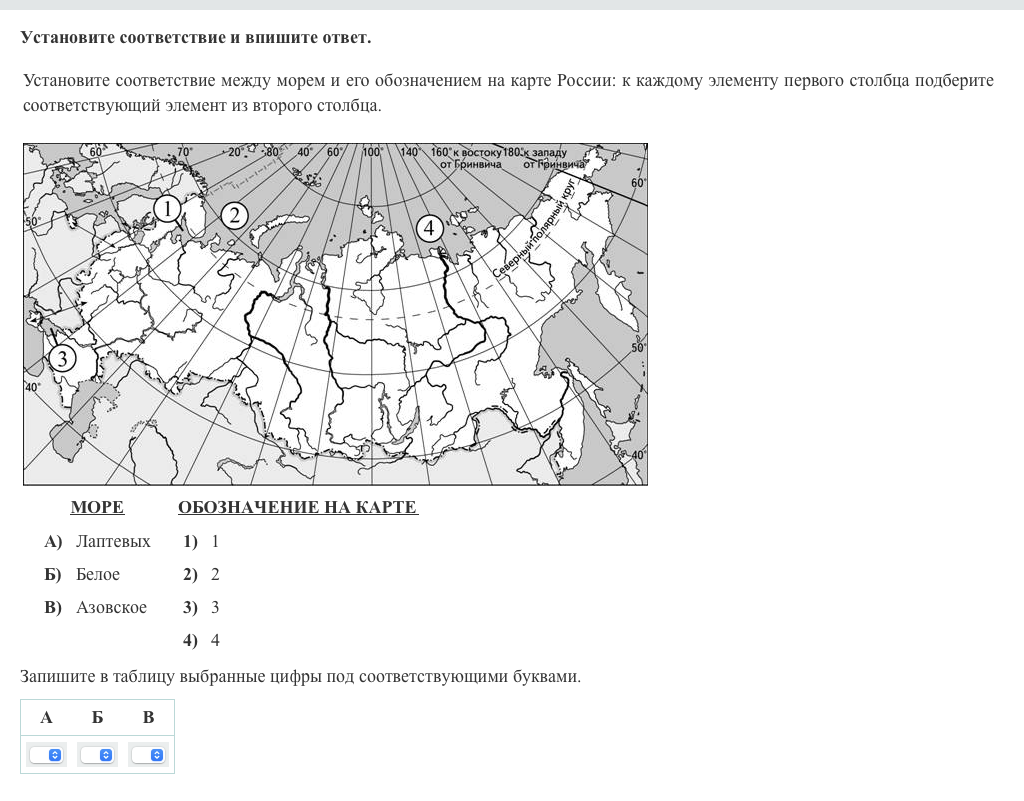Click circled marker 3 on the map
This screenshot has width=1024, height=801.
click(62, 358)
